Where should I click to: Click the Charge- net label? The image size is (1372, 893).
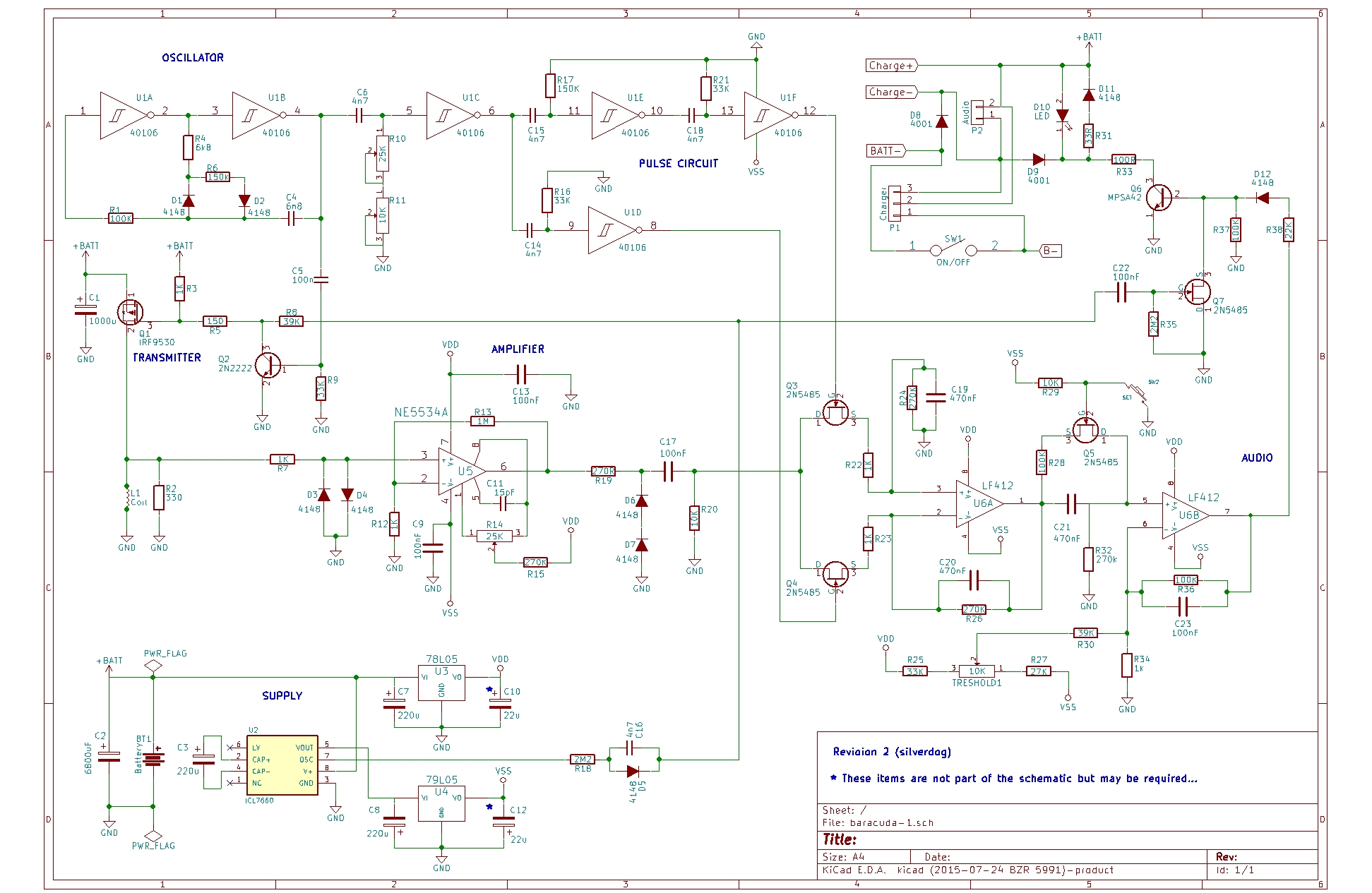892,92
